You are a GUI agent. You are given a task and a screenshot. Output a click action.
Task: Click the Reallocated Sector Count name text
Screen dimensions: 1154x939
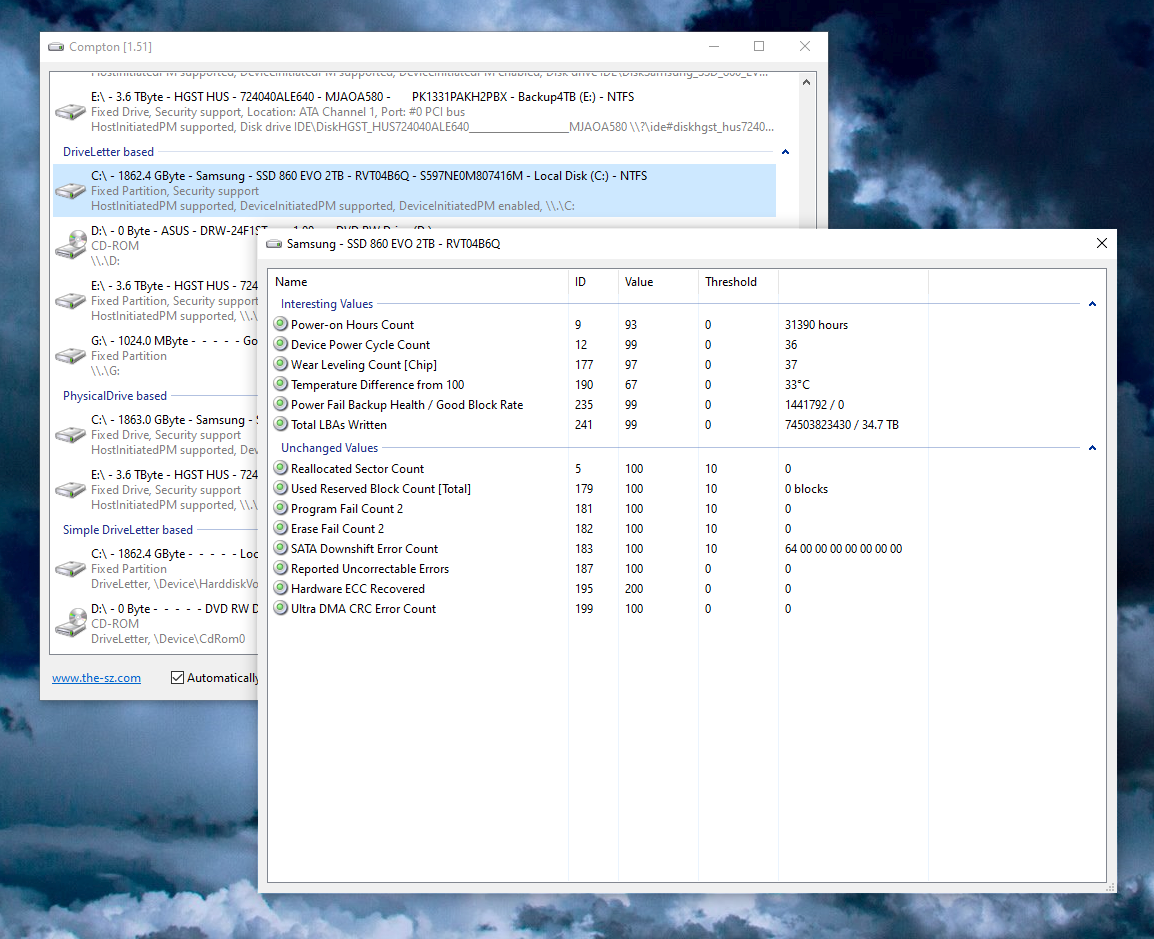(357, 469)
